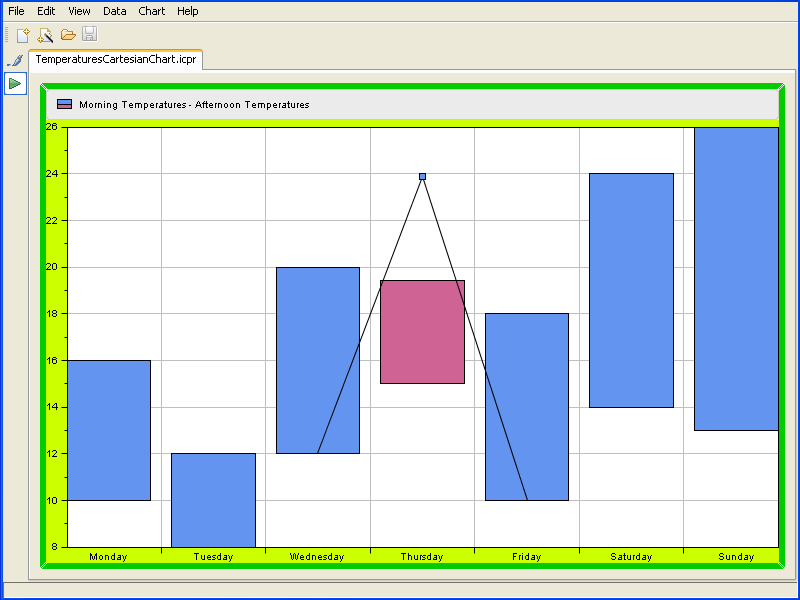Screen dimensions: 800x600
Task: Select the blue Saturday temperature bar
Action: click(631, 290)
